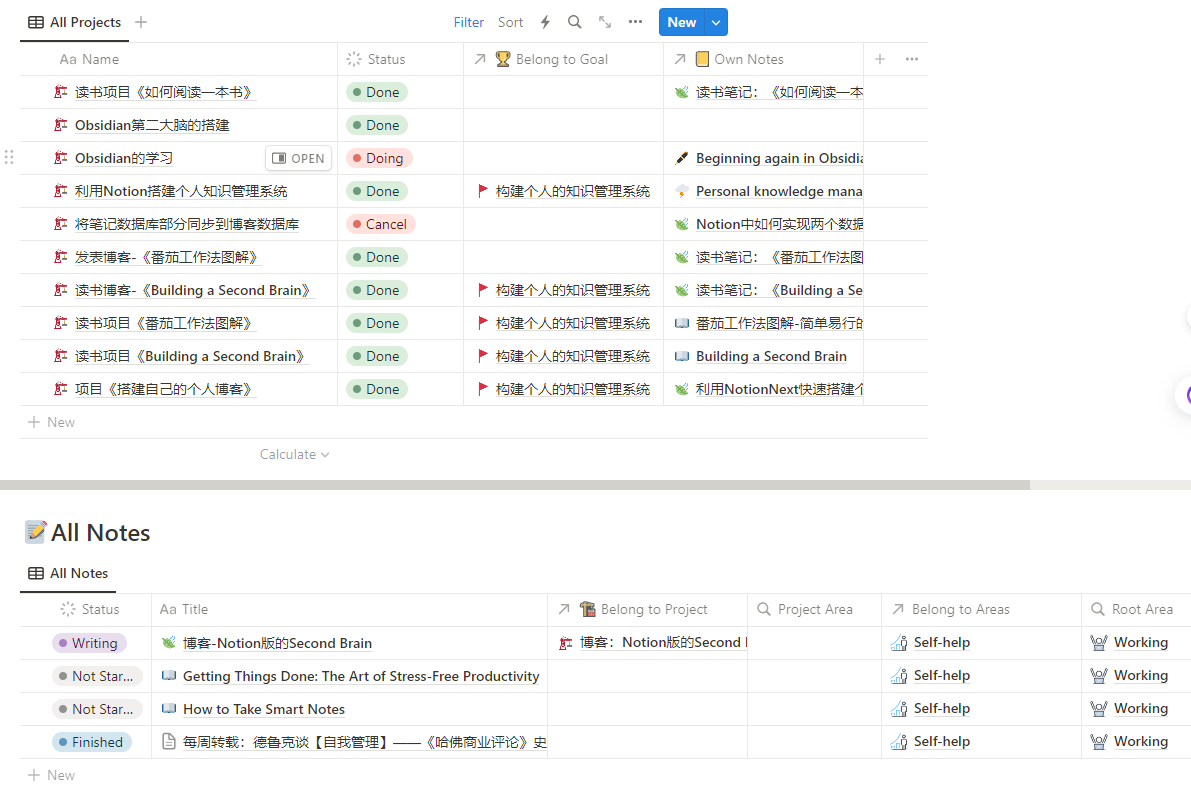Click the Sort button
The height and width of the screenshot is (786, 1191).
pos(510,22)
